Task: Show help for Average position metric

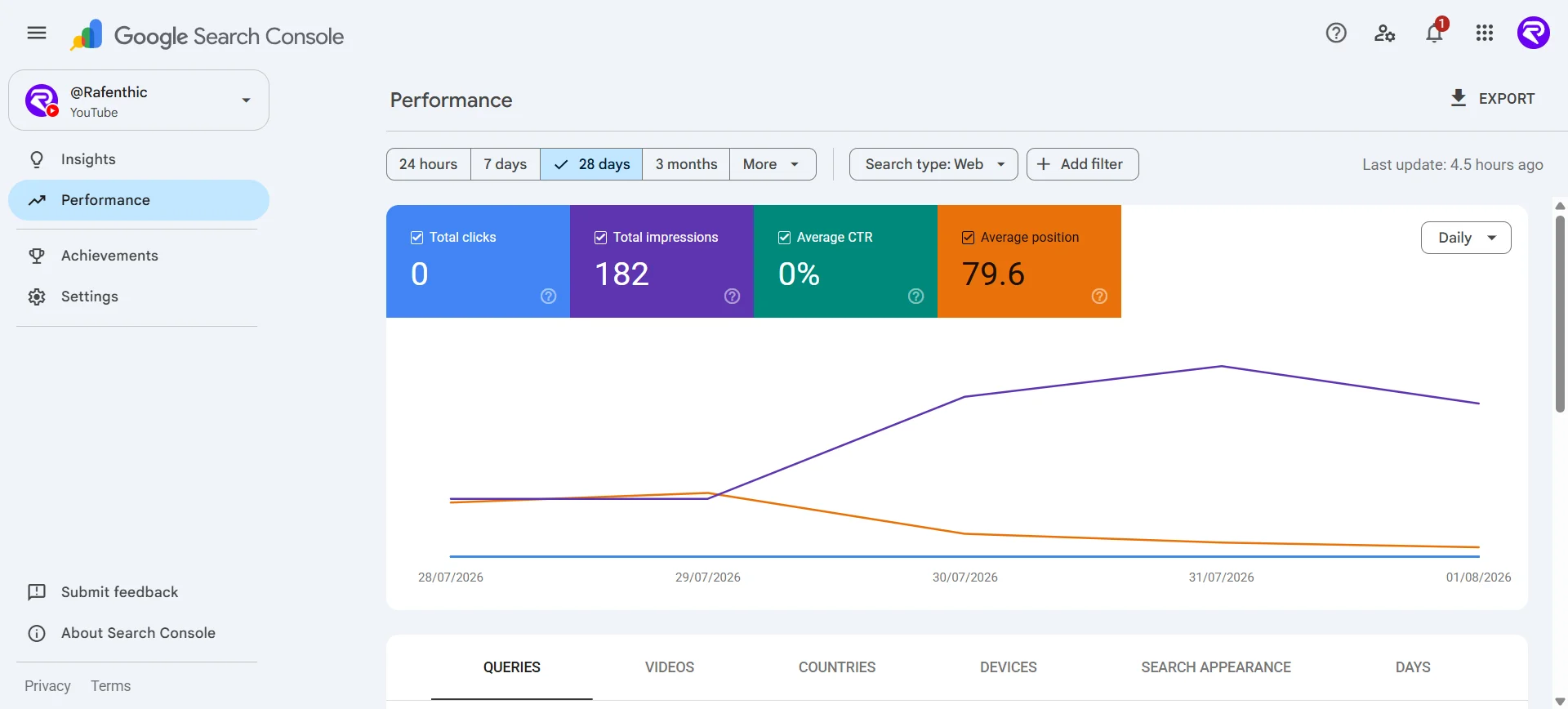Action: pos(1100,297)
